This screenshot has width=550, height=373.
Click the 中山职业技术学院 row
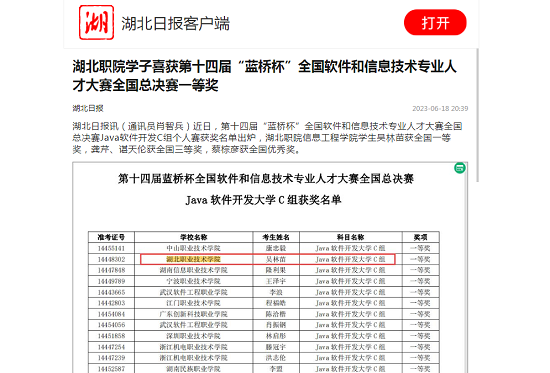[x=264, y=248]
